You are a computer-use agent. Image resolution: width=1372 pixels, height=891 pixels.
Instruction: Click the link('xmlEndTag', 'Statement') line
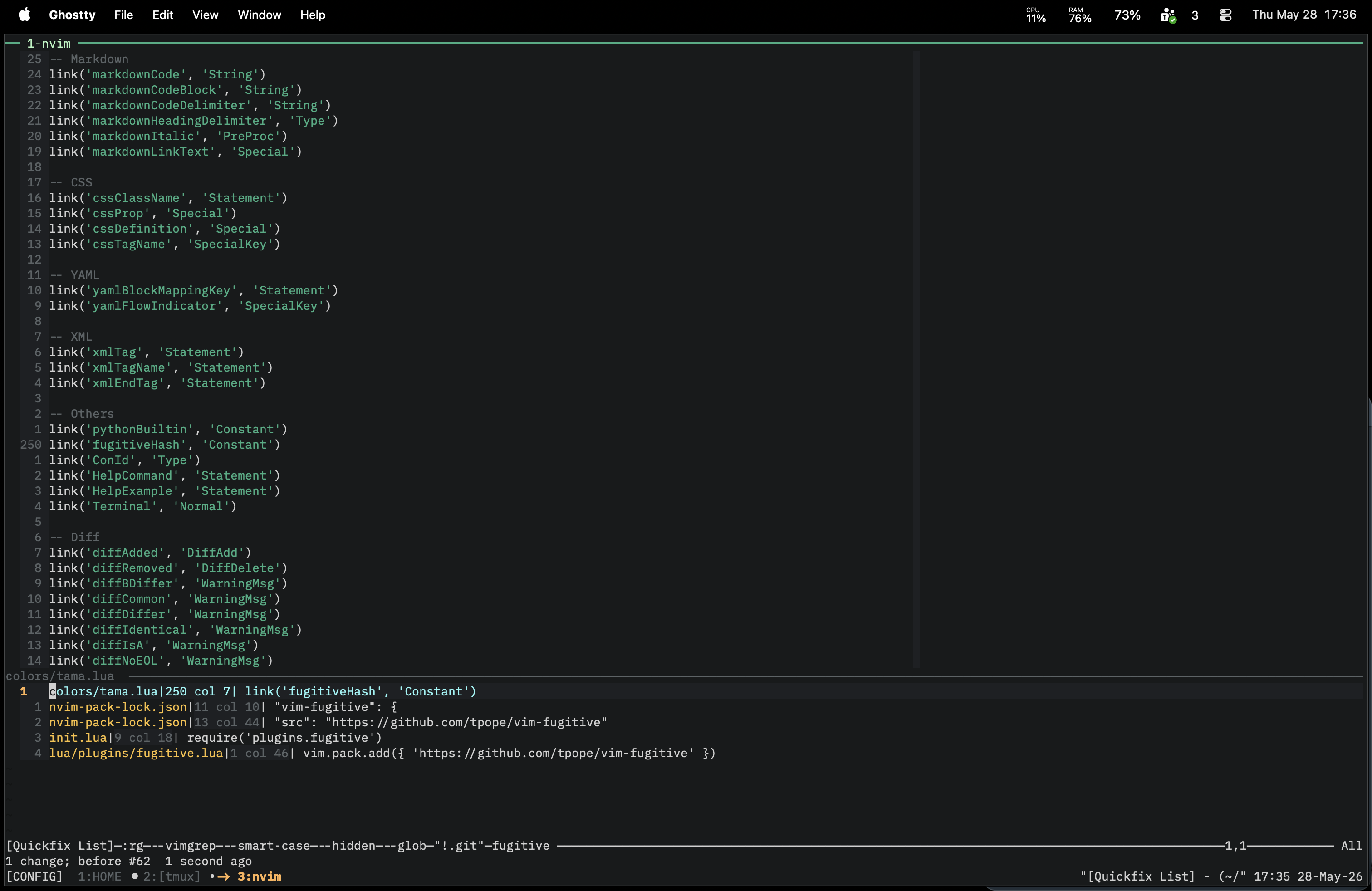(157, 383)
